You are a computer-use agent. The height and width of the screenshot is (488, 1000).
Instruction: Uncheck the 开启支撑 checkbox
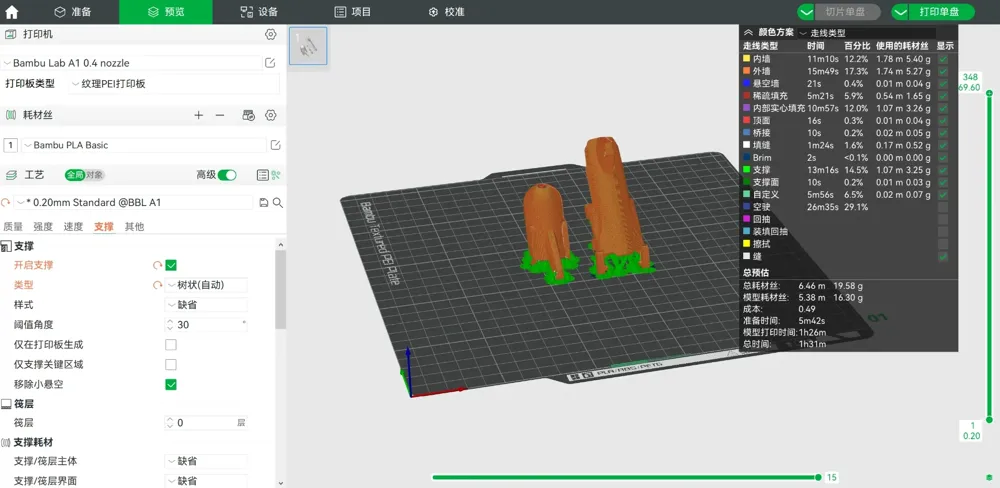[170, 265]
